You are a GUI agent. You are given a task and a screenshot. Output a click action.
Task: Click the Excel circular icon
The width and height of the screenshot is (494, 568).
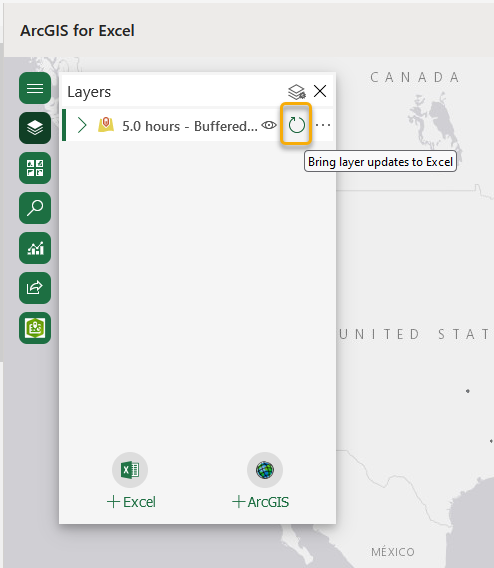(x=130, y=470)
